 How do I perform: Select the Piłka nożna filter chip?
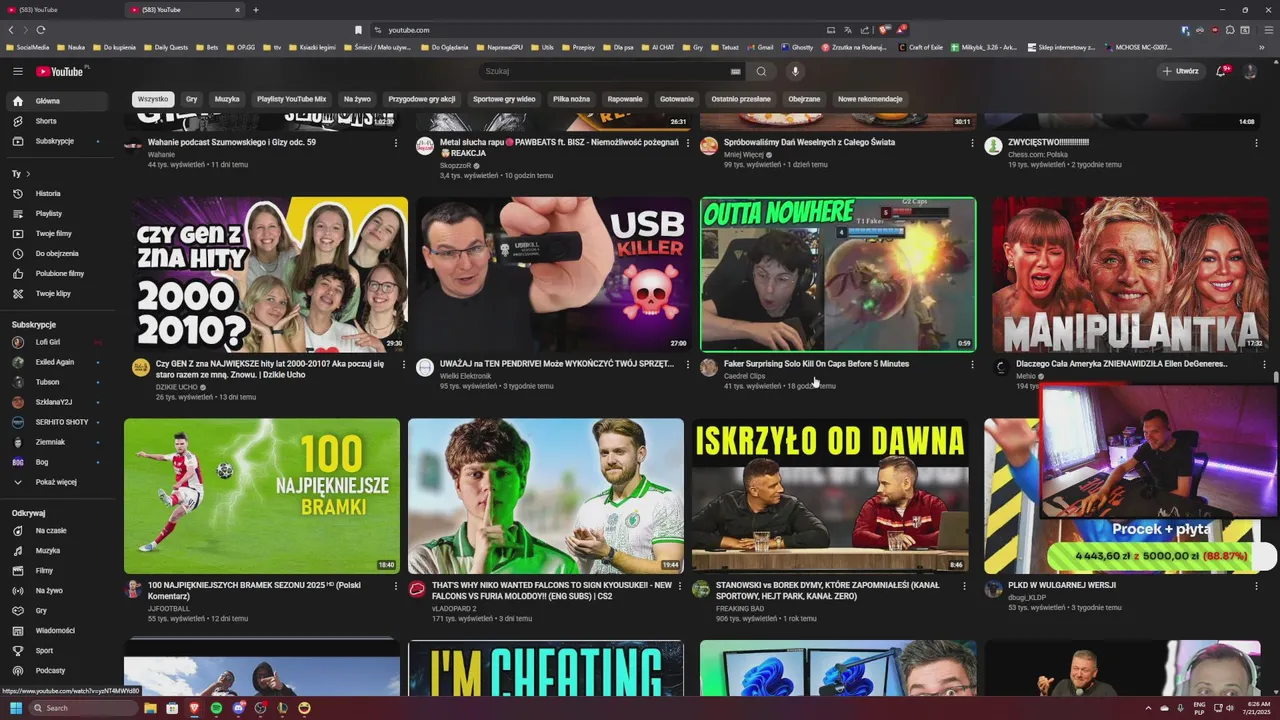tap(571, 99)
